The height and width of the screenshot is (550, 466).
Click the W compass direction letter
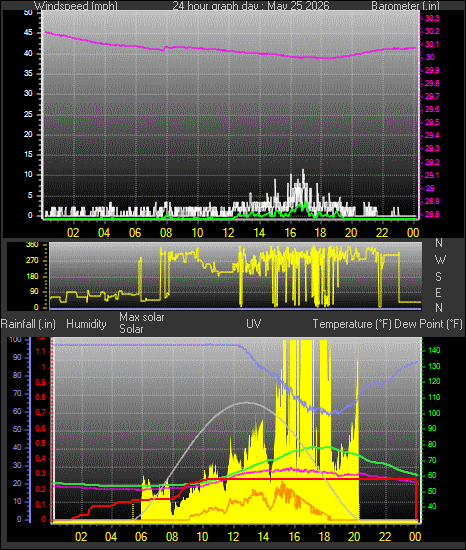pos(440,260)
